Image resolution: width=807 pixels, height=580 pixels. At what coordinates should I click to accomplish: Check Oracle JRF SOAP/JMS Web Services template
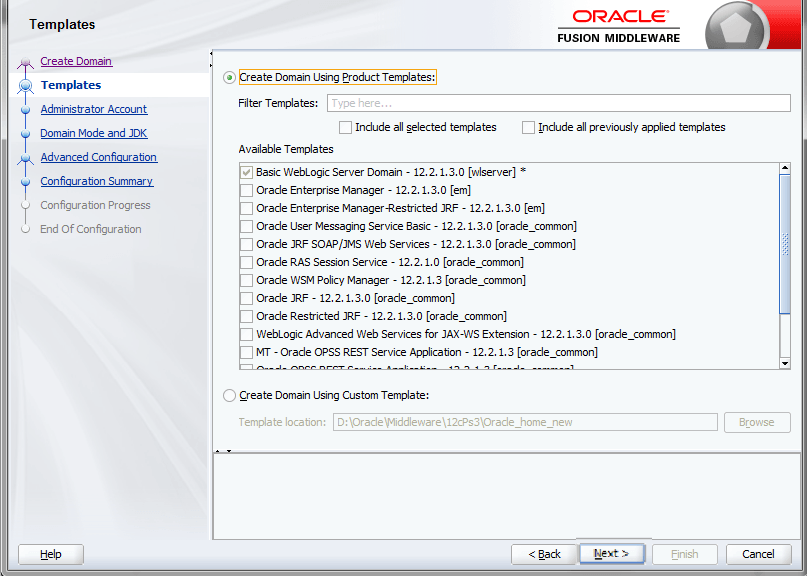point(247,244)
